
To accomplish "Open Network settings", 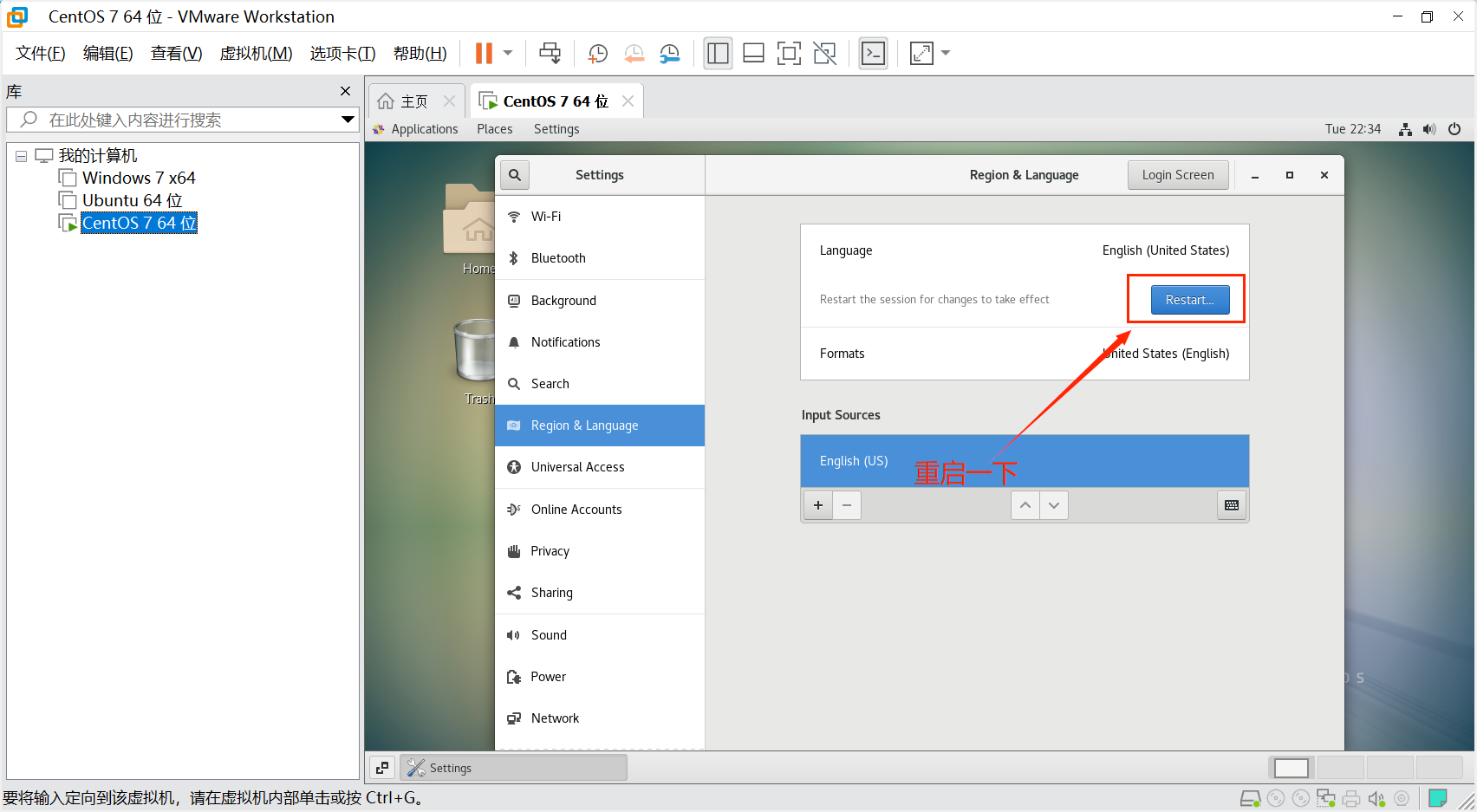I will coord(600,718).
